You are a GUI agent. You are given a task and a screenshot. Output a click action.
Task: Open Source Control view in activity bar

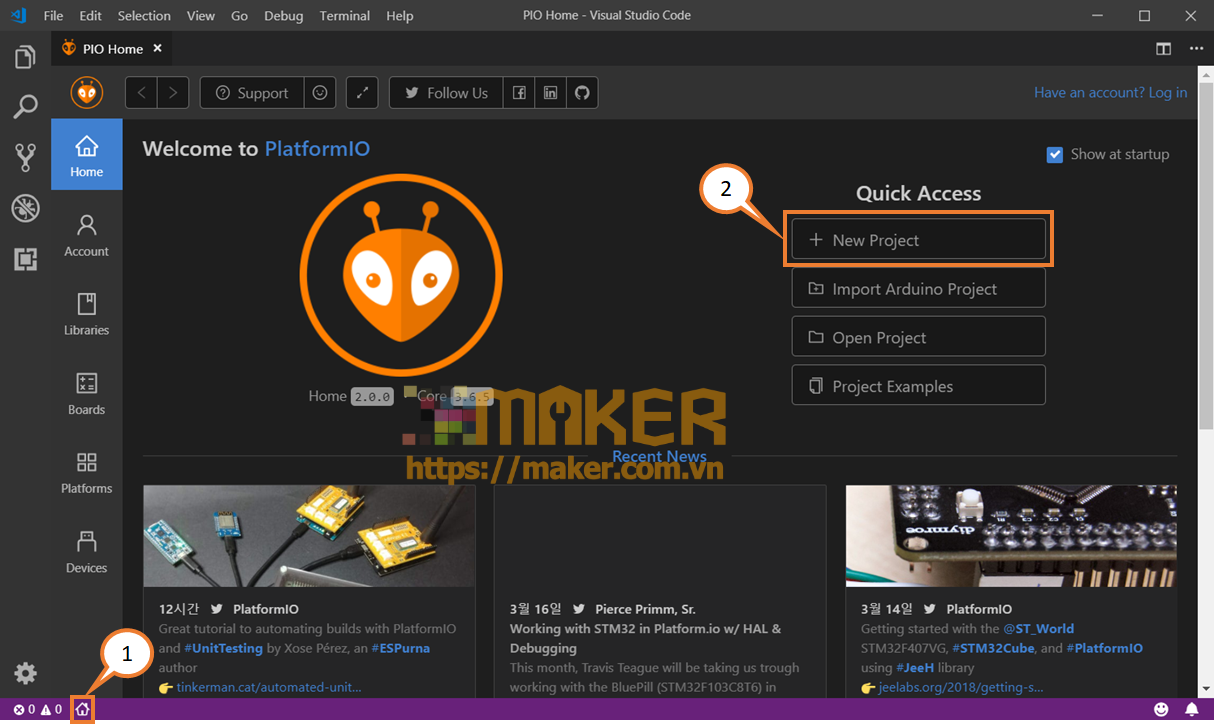(25, 156)
